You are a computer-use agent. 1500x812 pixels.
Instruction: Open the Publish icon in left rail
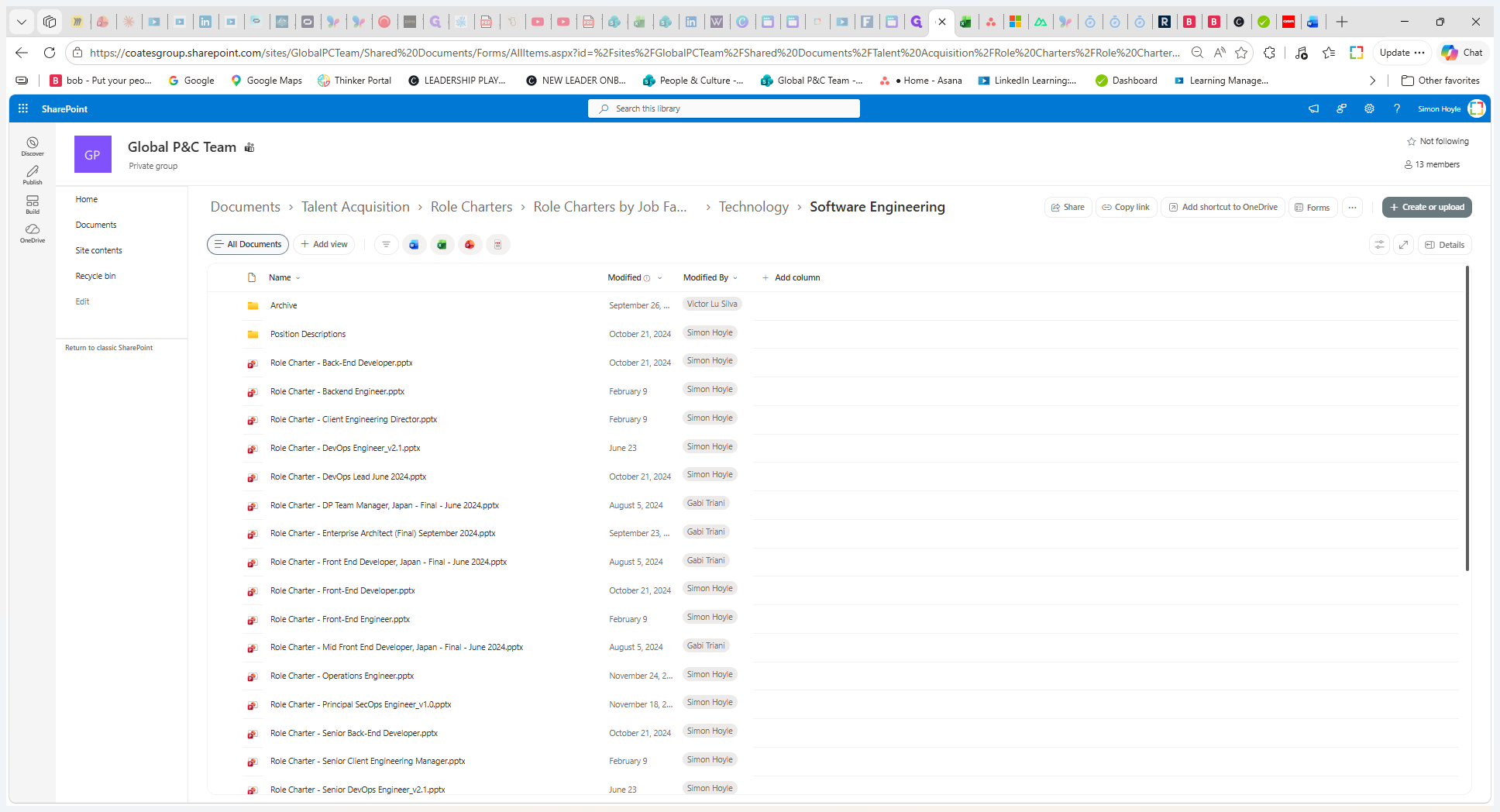click(33, 174)
